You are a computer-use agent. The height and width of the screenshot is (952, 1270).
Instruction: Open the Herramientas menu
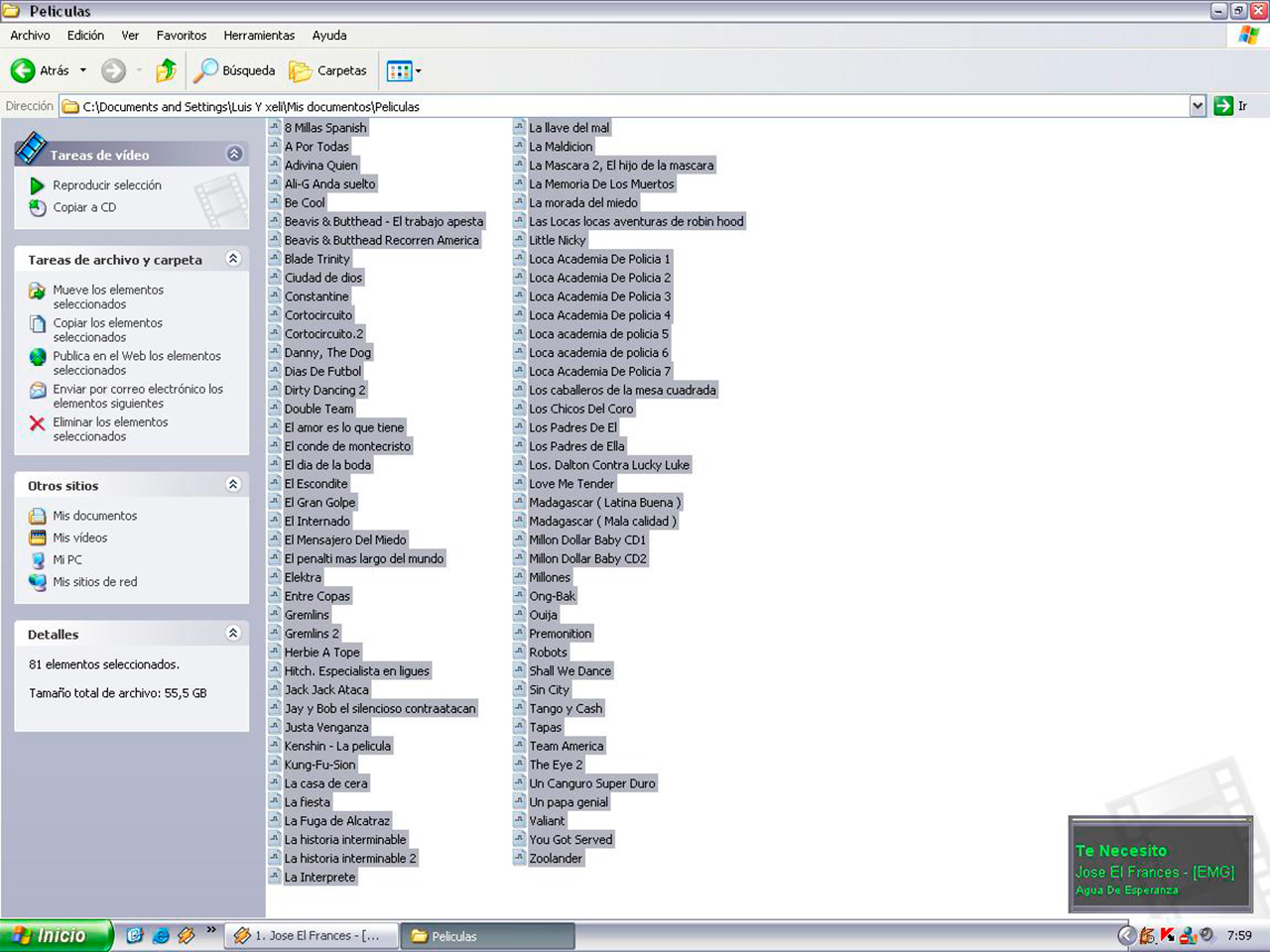pyautogui.click(x=259, y=35)
